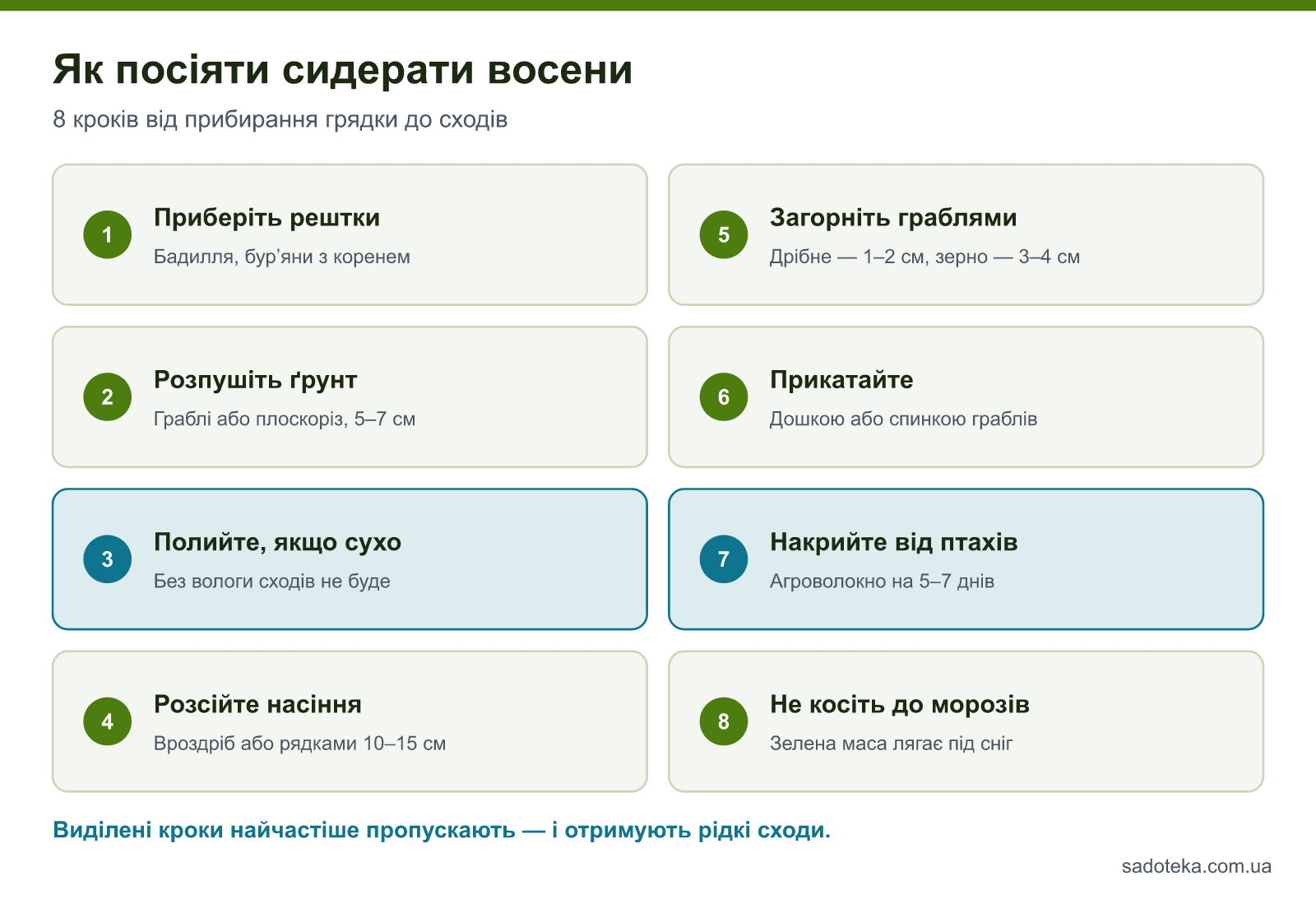This screenshot has width=1316, height=899.
Task: Click heading 'Розсійте насіння'
Action: pos(258,704)
